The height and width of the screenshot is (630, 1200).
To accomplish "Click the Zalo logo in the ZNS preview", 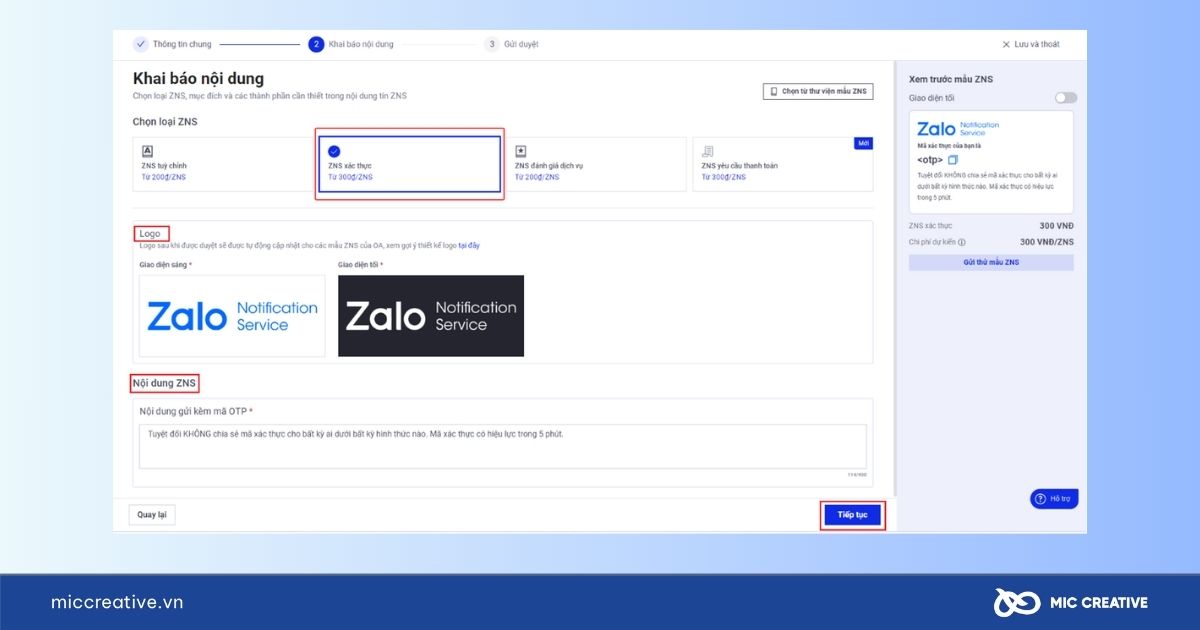I will [958, 129].
